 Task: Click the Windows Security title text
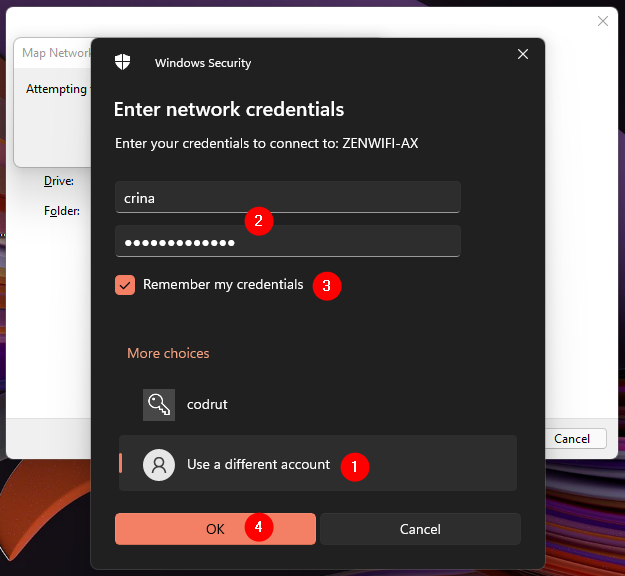203,63
